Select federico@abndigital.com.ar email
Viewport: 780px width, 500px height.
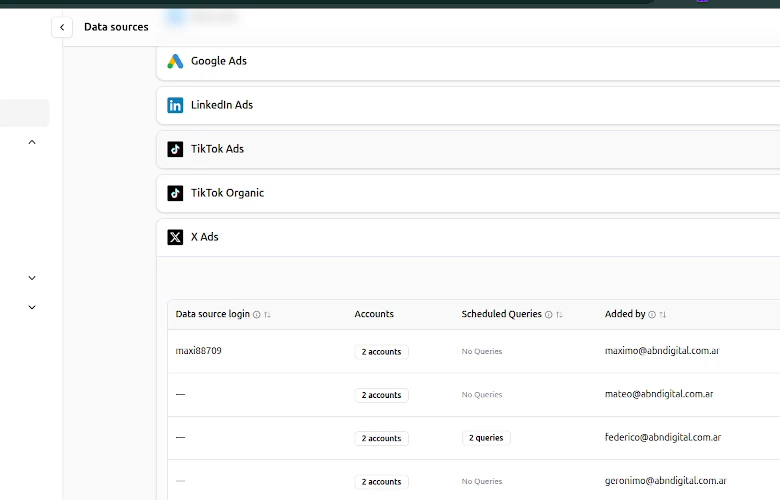663,437
